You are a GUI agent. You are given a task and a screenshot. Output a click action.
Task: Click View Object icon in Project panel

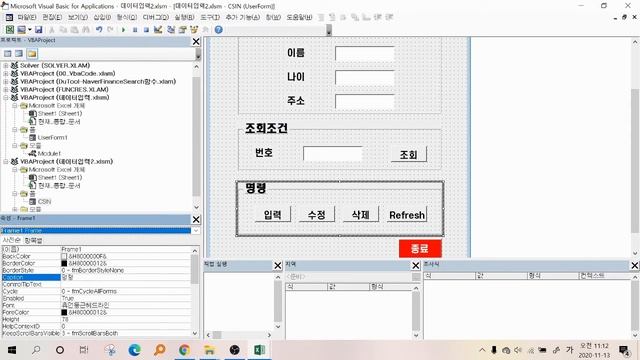coord(19,53)
